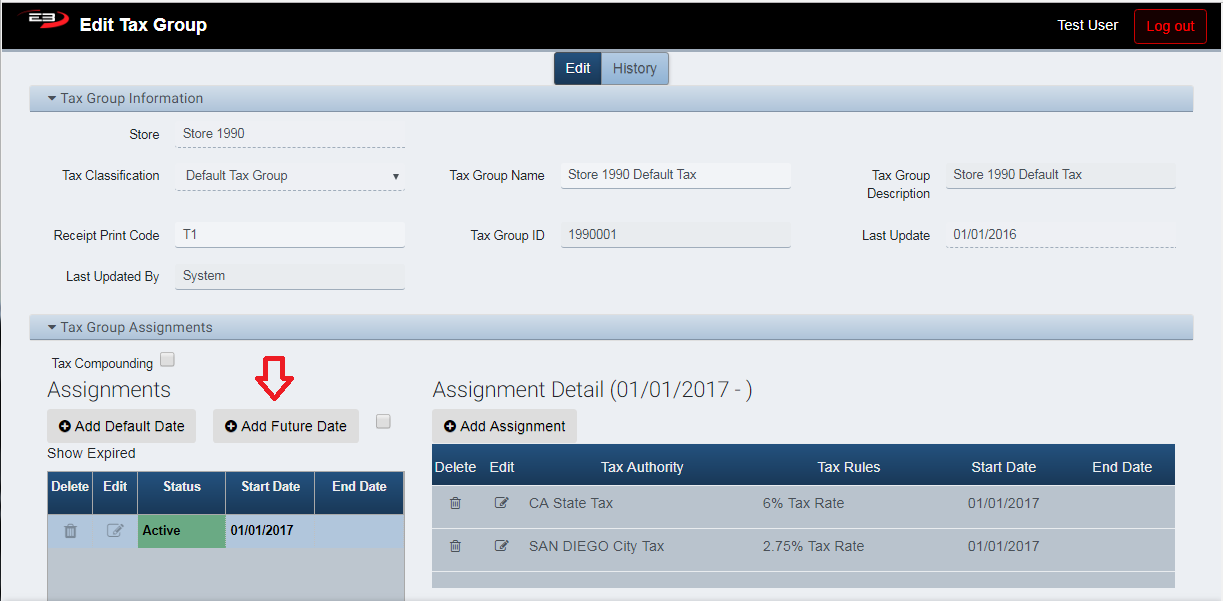1223x601 pixels.
Task: Click the Tax Group Name input field
Action: tap(675, 175)
